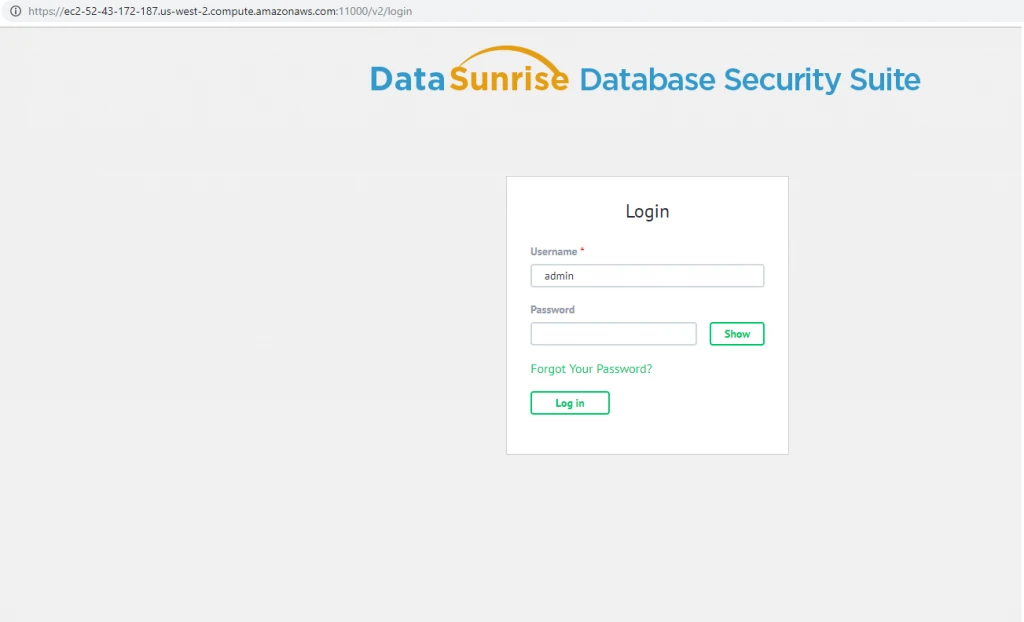Image resolution: width=1024 pixels, height=622 pixels.
Task: Click the Database Security Suite title text
Action: tap(750, 79)
